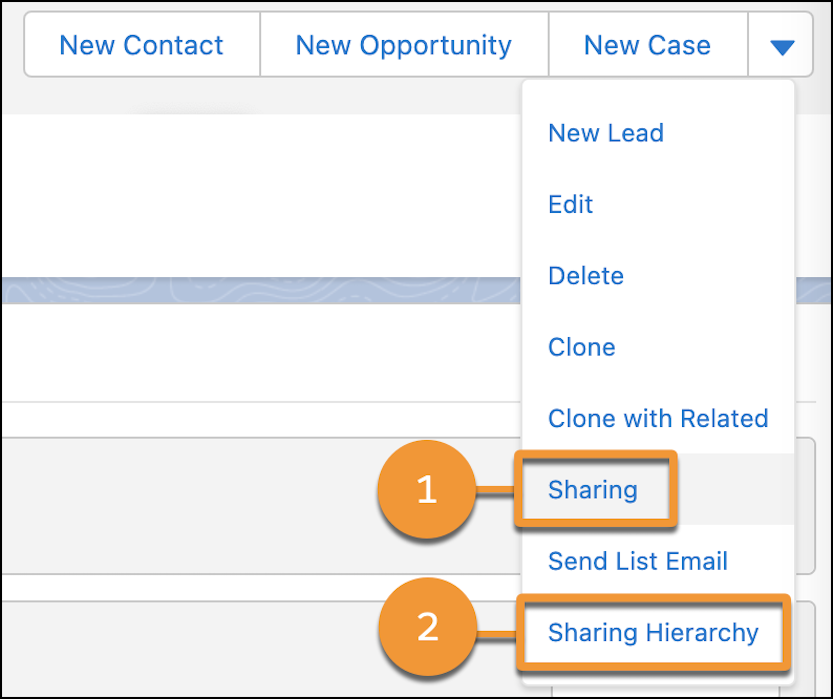Click Delete in the dropdown menu
Viewport: 833px width, 699px height.
tap(585, 275)
